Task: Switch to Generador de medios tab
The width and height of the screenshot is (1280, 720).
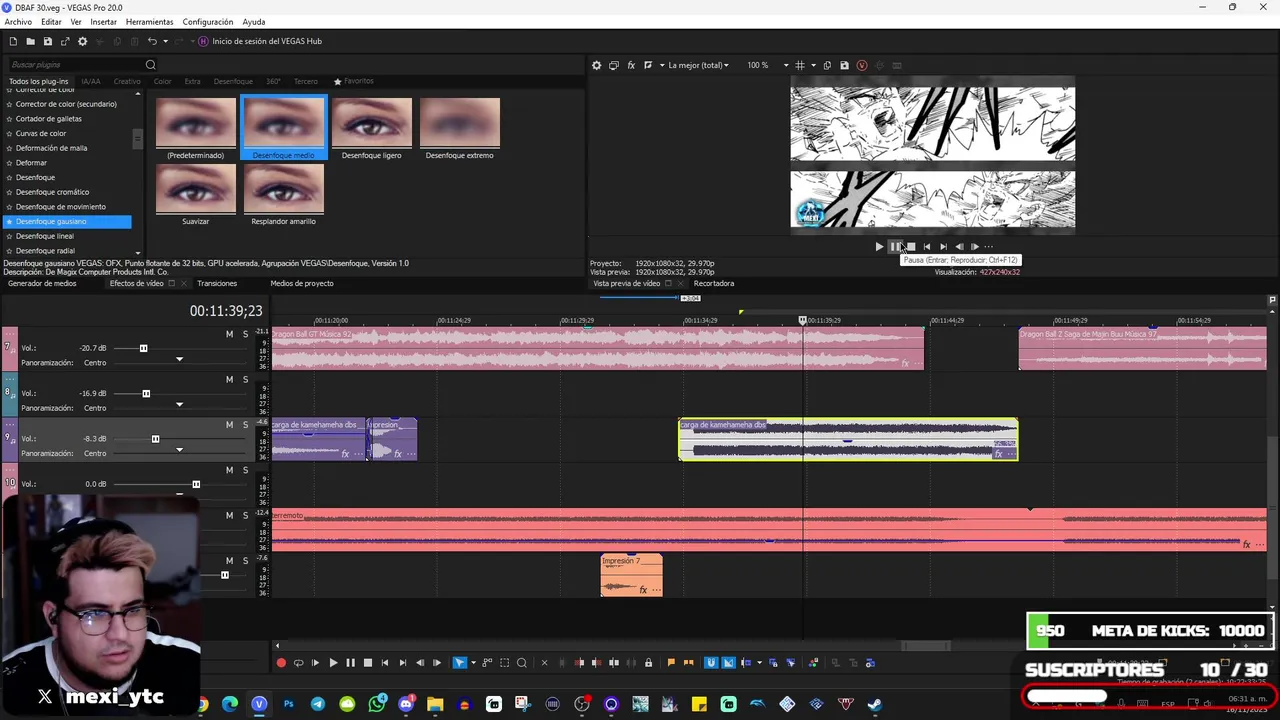Action: pos(42,283)
